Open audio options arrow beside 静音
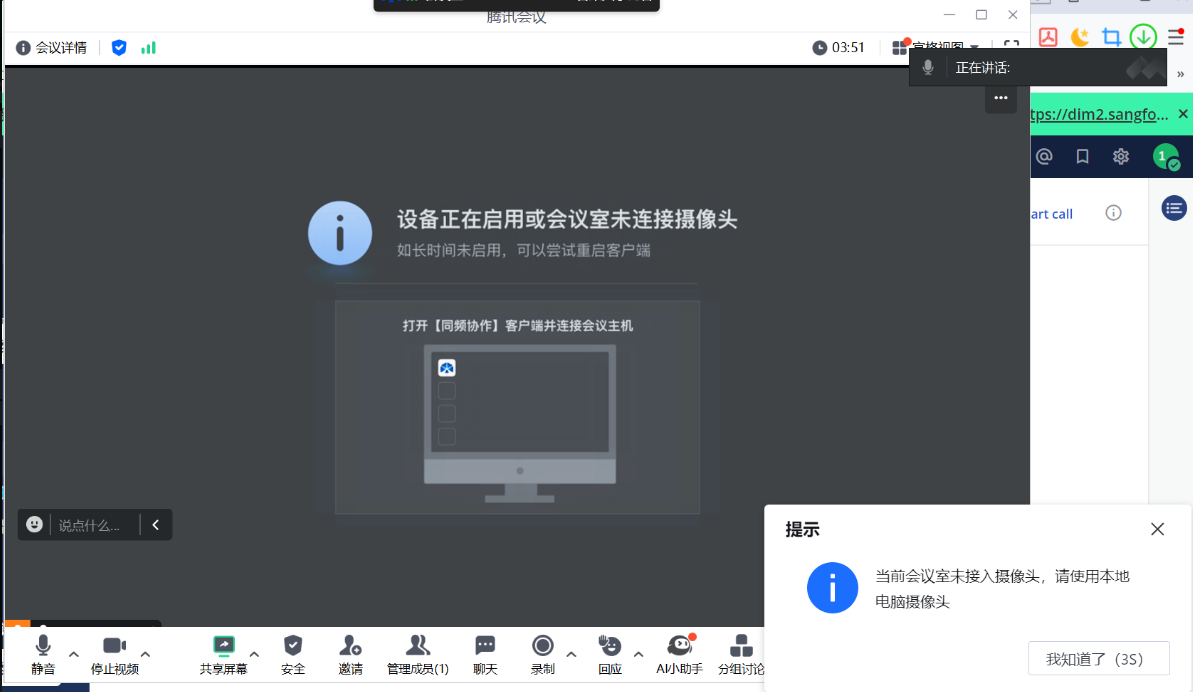1193x692 pixels. (x=74, y=654)
